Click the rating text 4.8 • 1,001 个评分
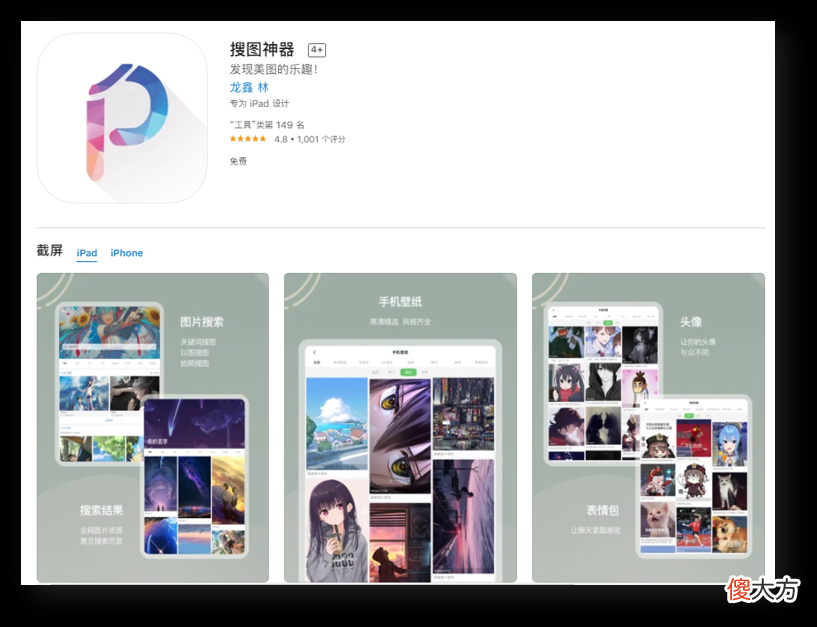Viewport: 817px width, 627px height. pos(310,139)
